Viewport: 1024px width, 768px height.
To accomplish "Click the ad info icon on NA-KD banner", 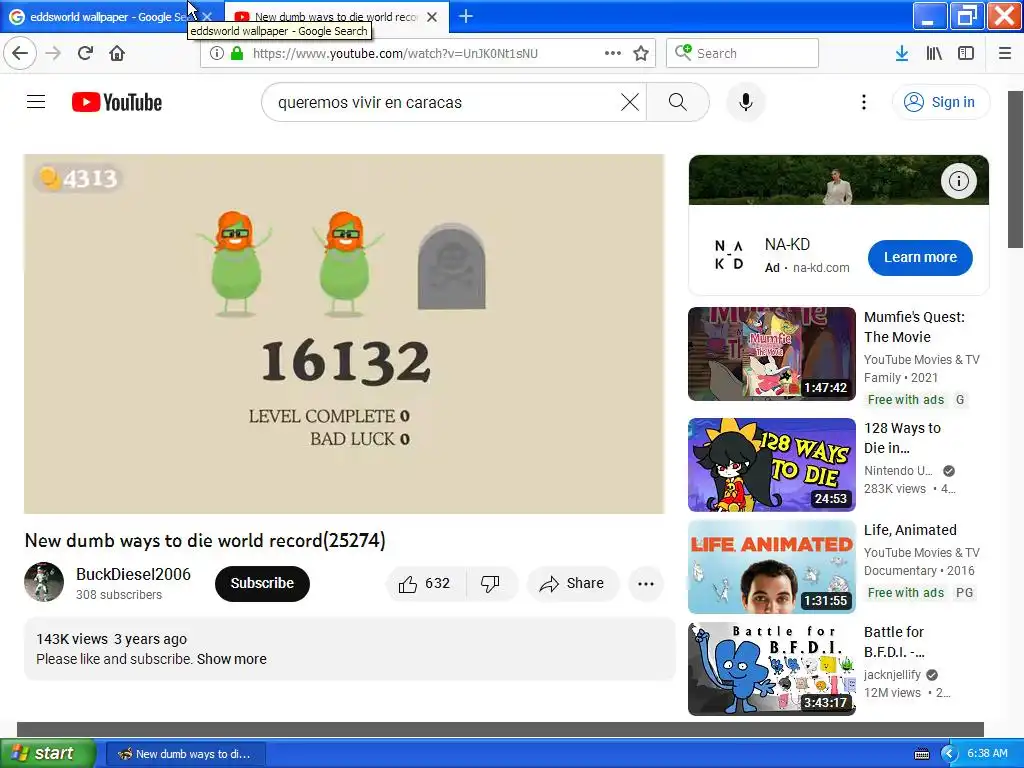I will [958, 181].
